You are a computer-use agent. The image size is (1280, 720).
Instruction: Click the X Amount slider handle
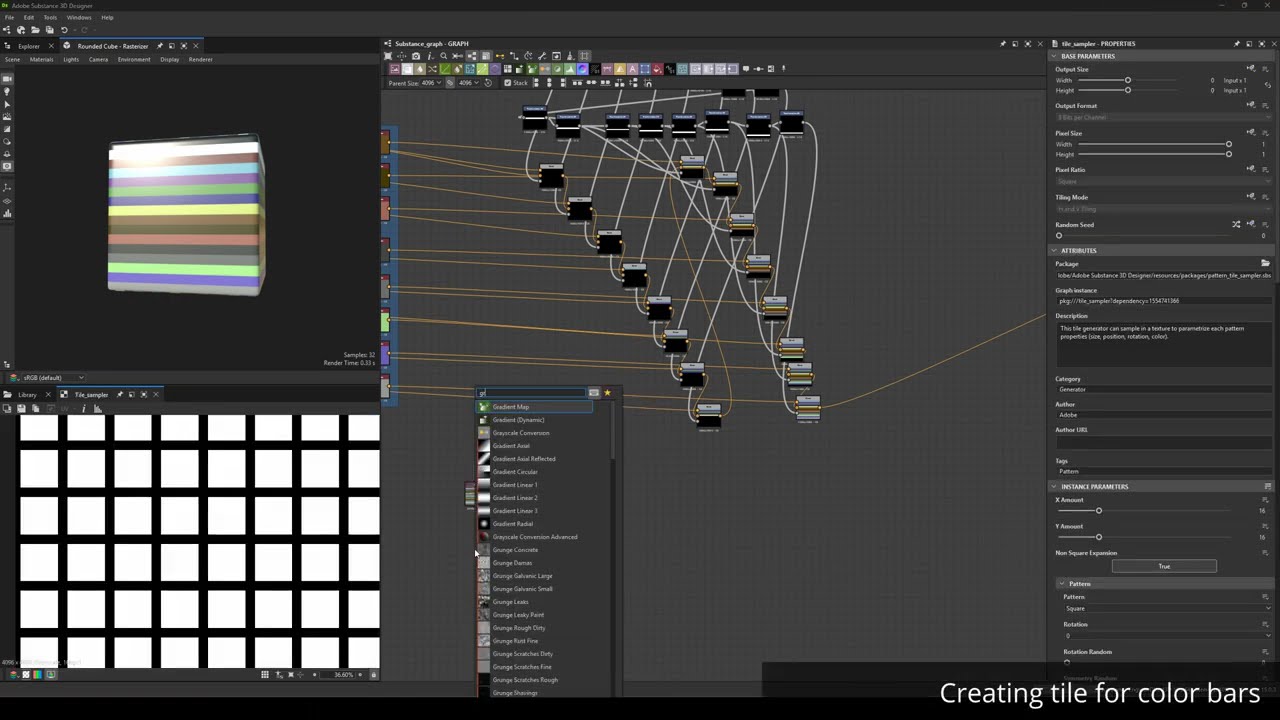tap(1099, 511)
